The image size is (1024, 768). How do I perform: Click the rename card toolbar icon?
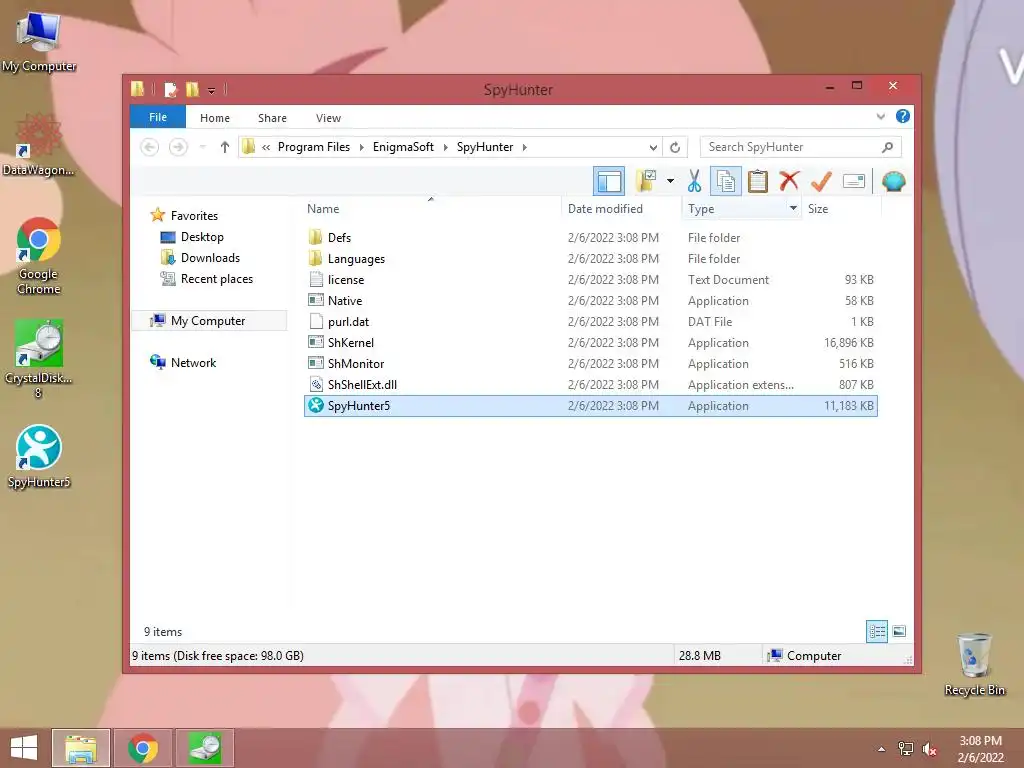[854, 181]
